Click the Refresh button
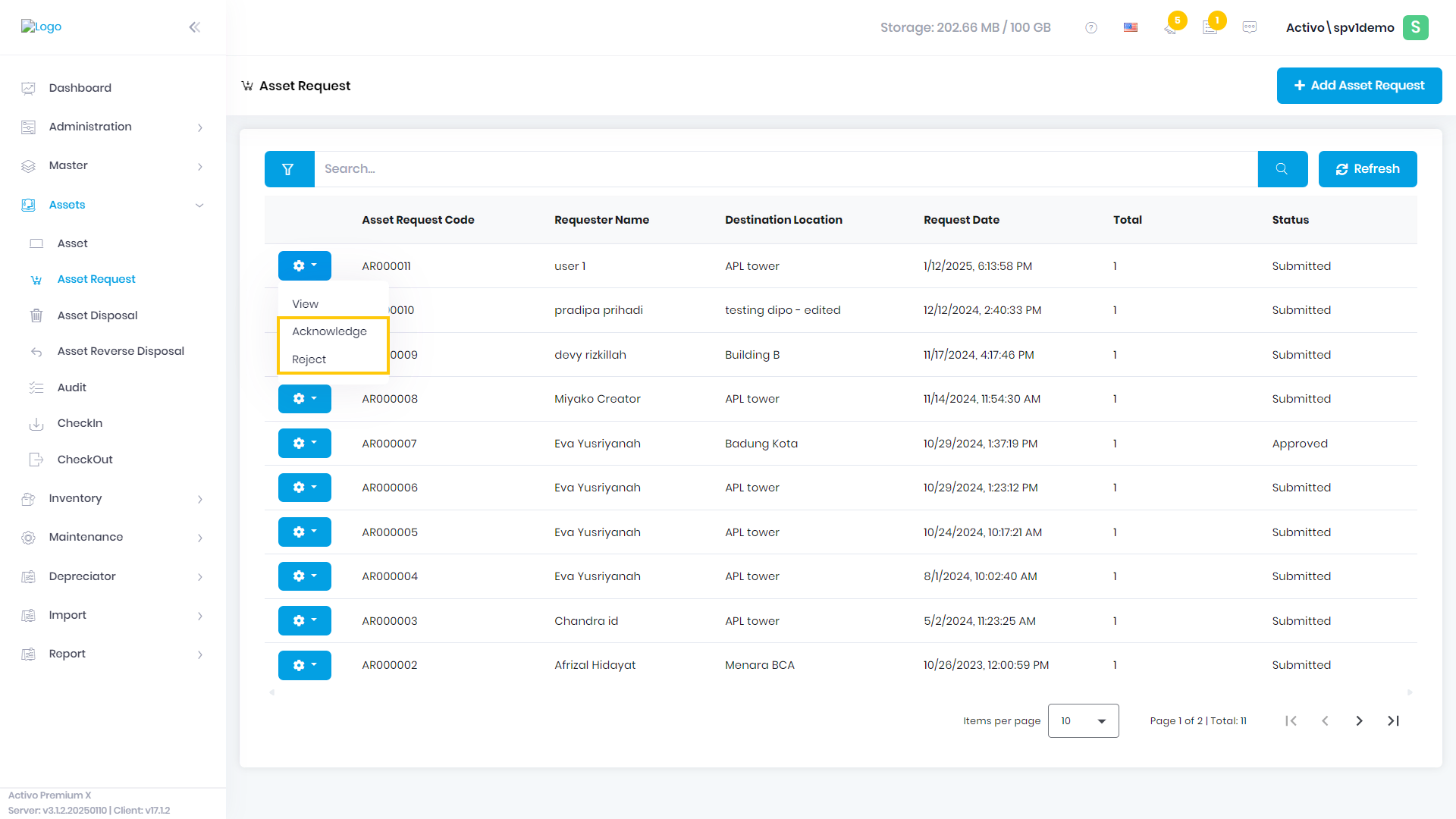This screenshot has width=1456, height=819. coord(1367,169)
